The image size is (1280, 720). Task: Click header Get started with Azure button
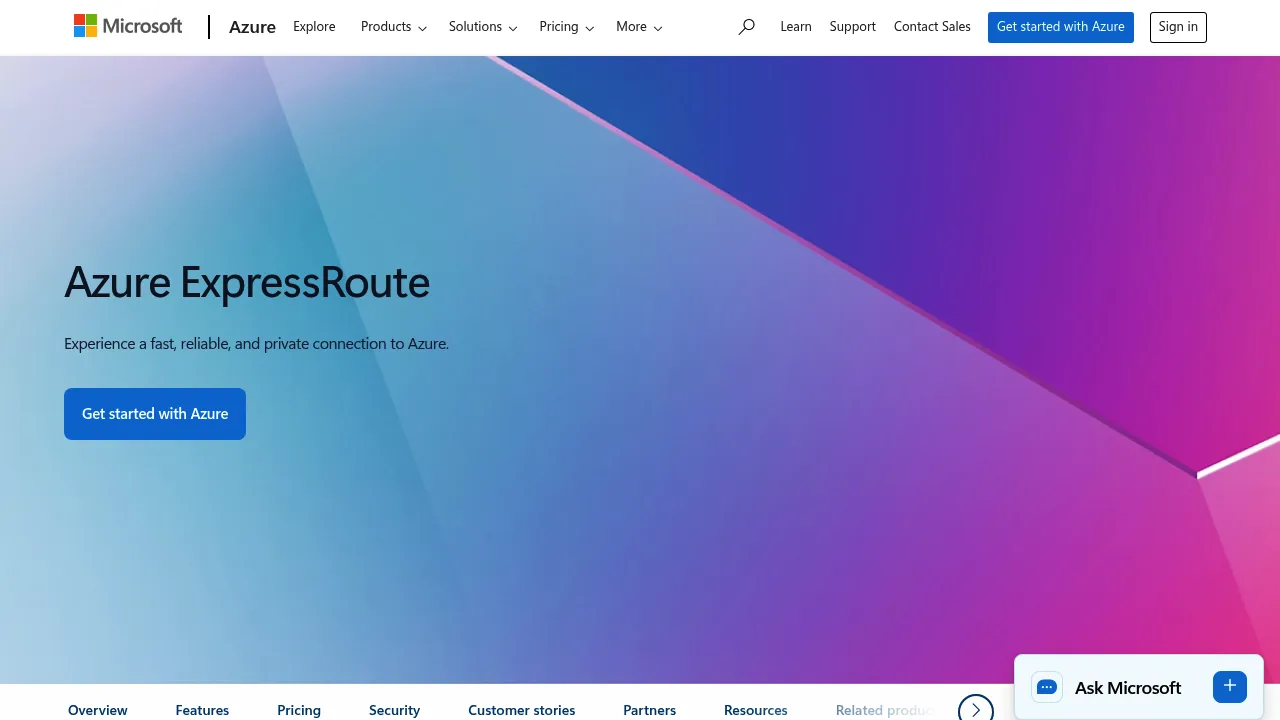(x=1061, y=27)
